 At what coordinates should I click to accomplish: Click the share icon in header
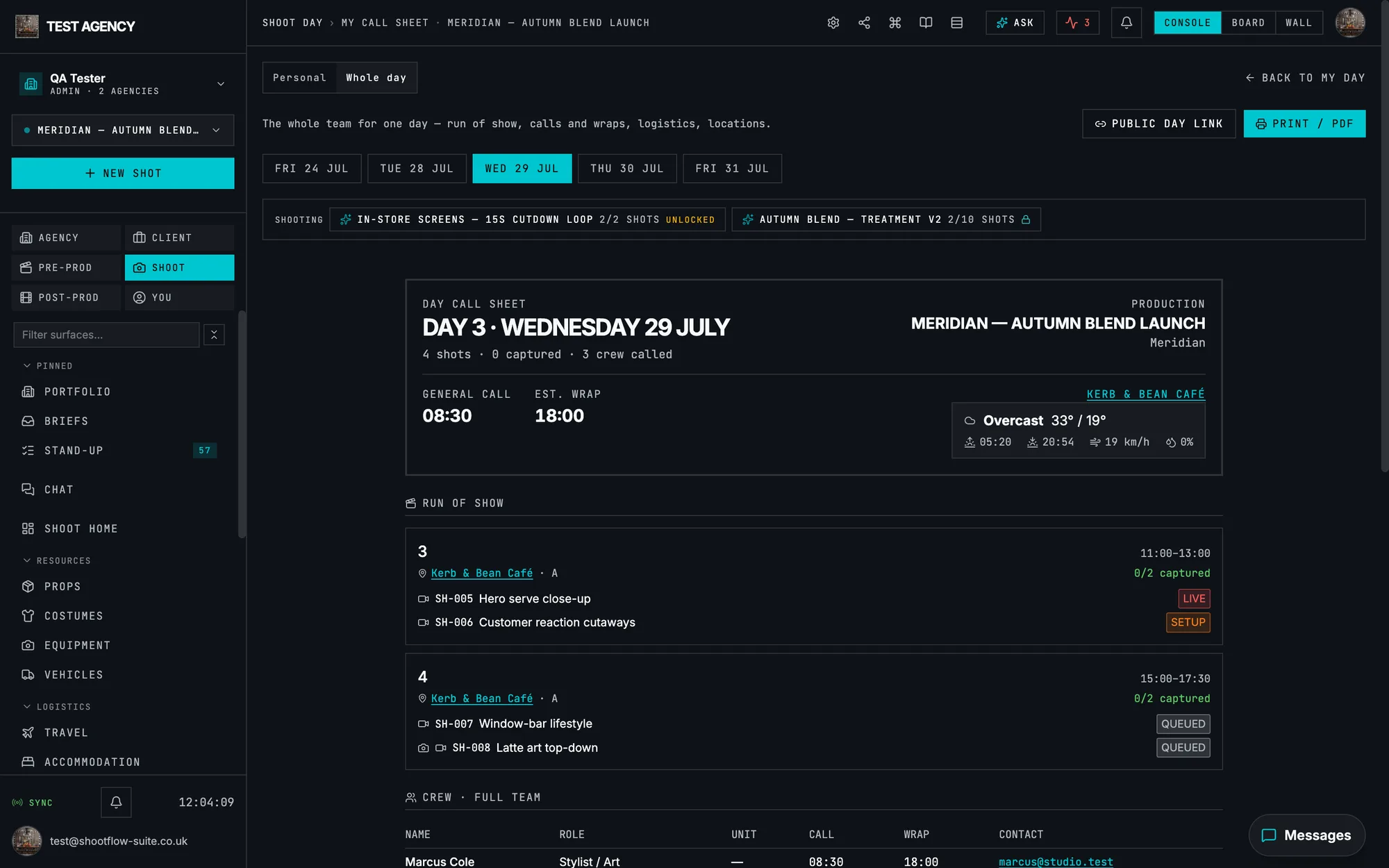(864, 23)
